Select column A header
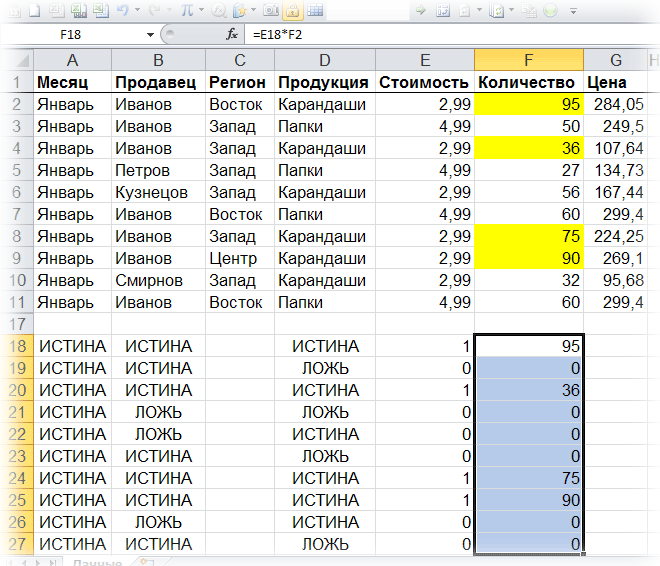The height and width of the screenshot is (566, 660). (72, 60)
